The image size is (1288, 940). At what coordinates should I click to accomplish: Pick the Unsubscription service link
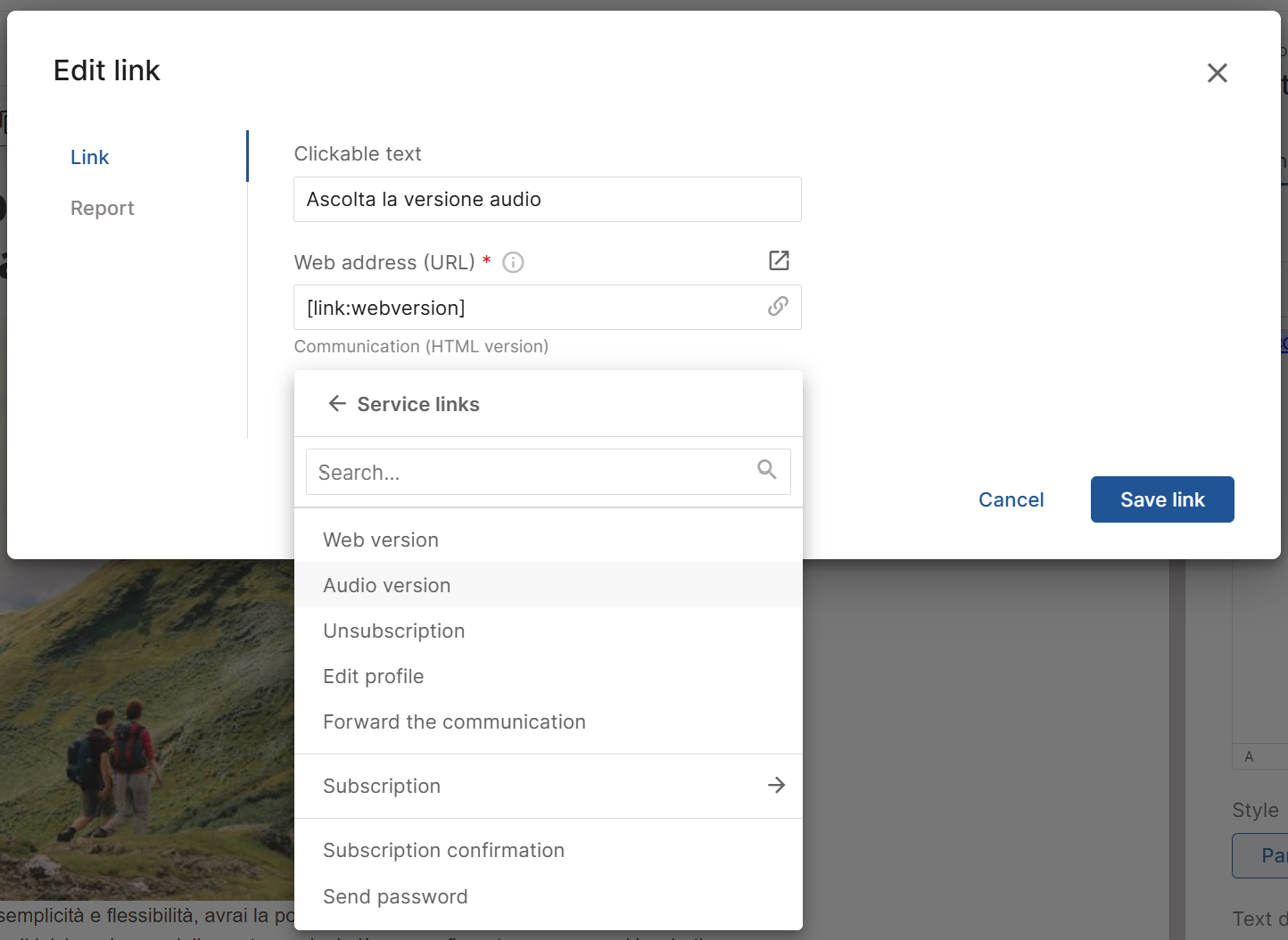[x=394, y=631]
